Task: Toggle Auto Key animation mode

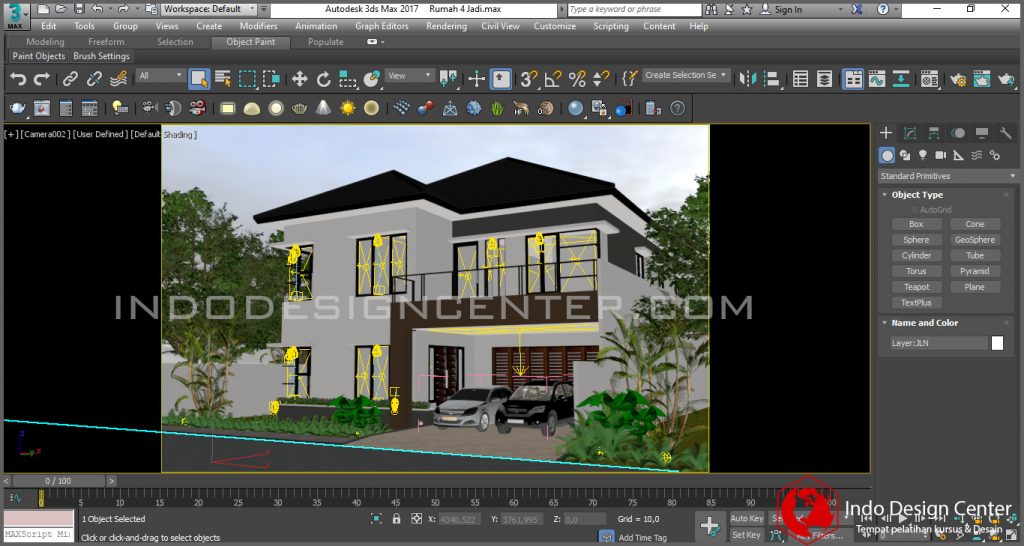Action: (747, 519)
